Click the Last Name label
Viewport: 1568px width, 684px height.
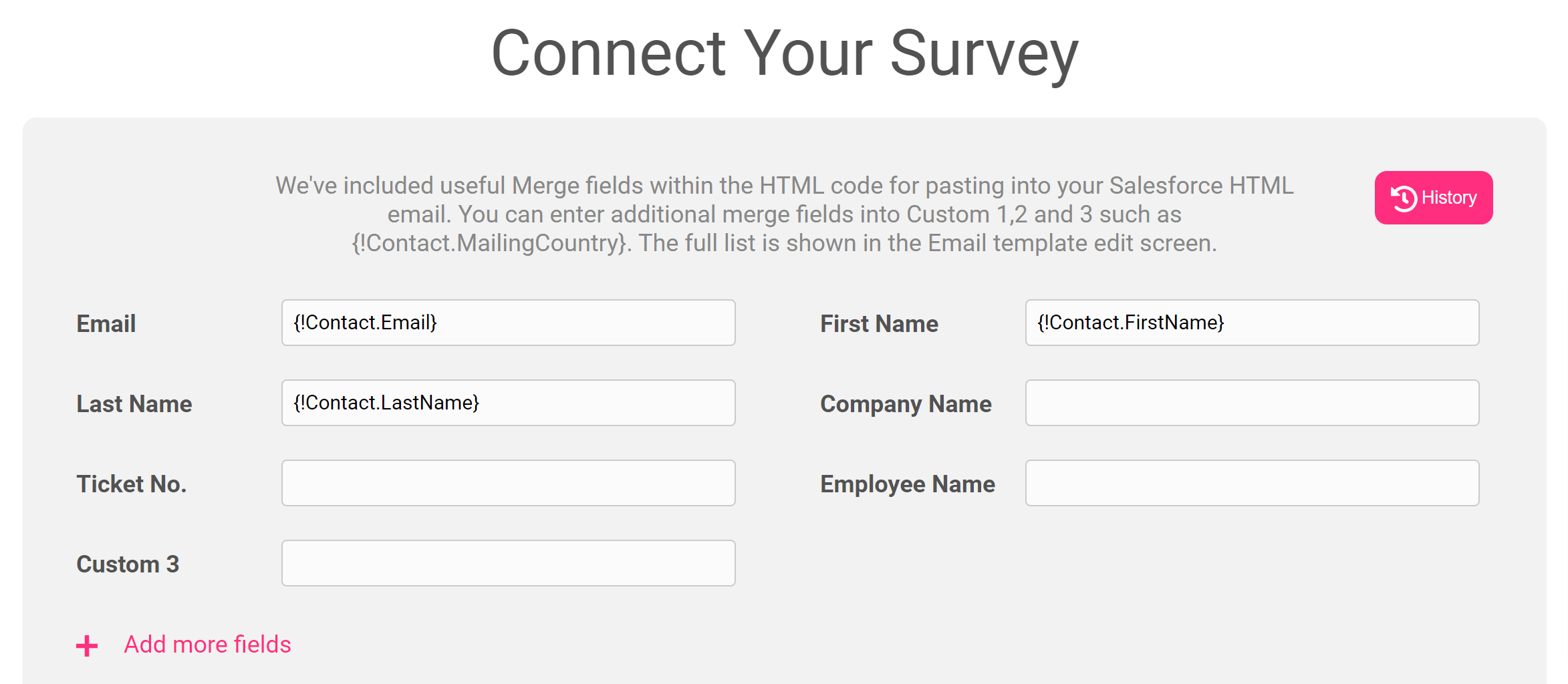134,404
